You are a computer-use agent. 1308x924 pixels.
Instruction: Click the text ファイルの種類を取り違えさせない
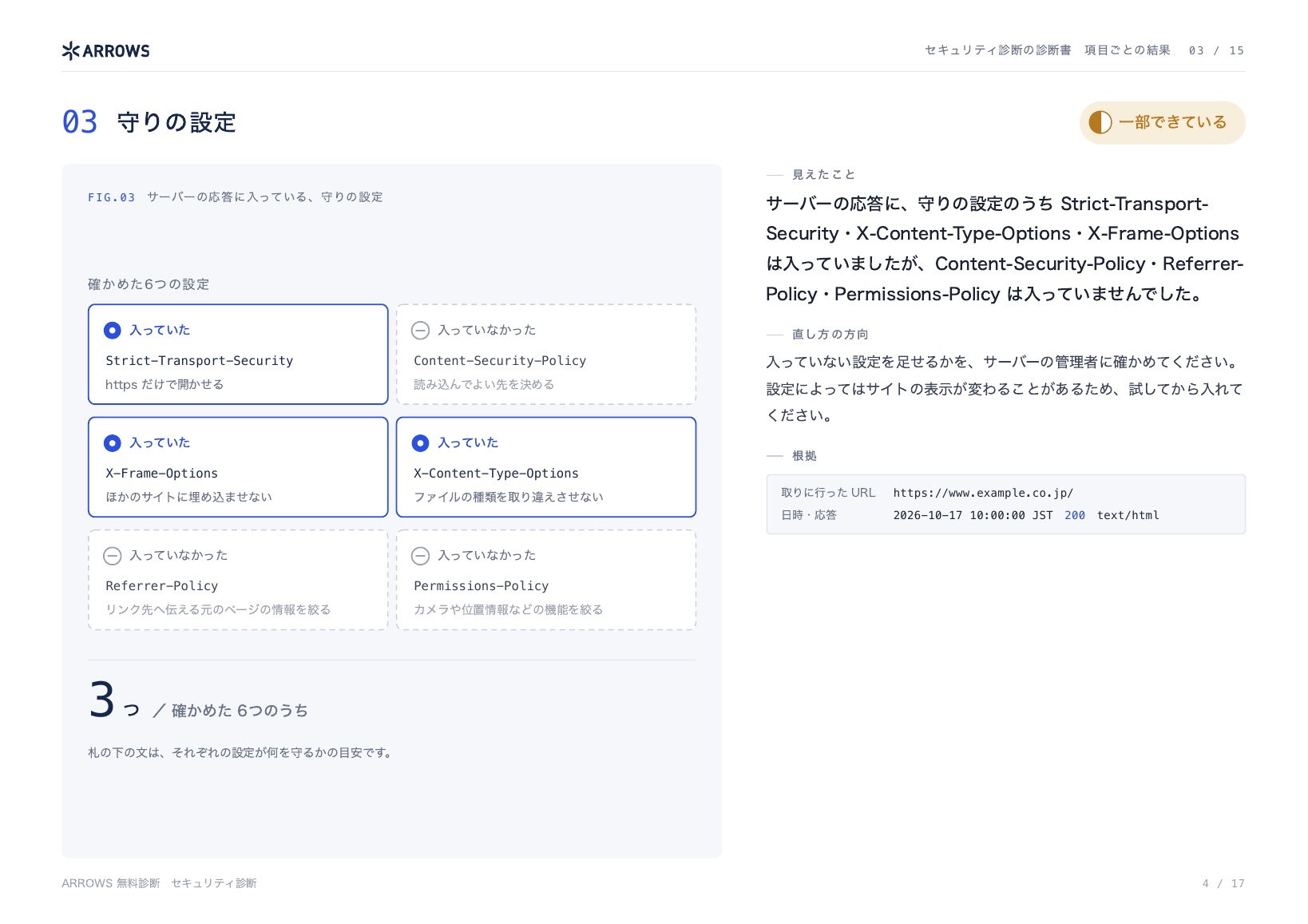tap(509, 497)
